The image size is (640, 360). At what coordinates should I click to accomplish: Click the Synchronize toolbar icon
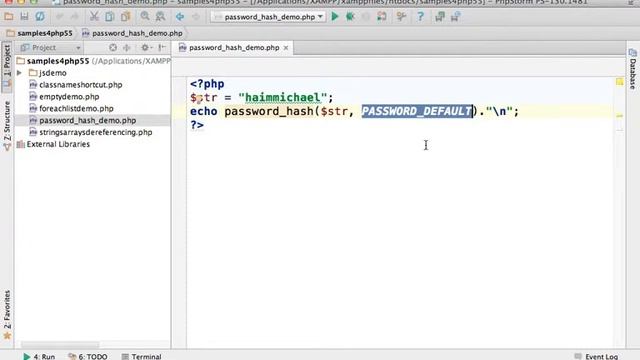[x=40, y=17]
